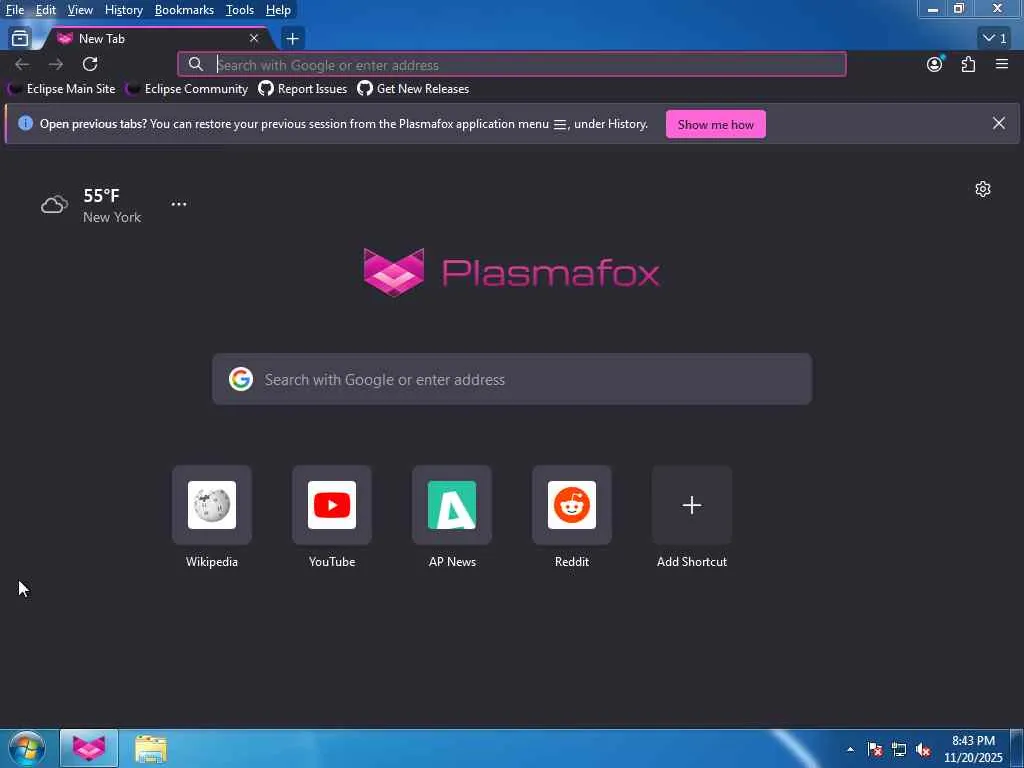Viewport: 1024px width, 768px height.
Task: Click the Show me how button
Action: (x=716, y=124)
